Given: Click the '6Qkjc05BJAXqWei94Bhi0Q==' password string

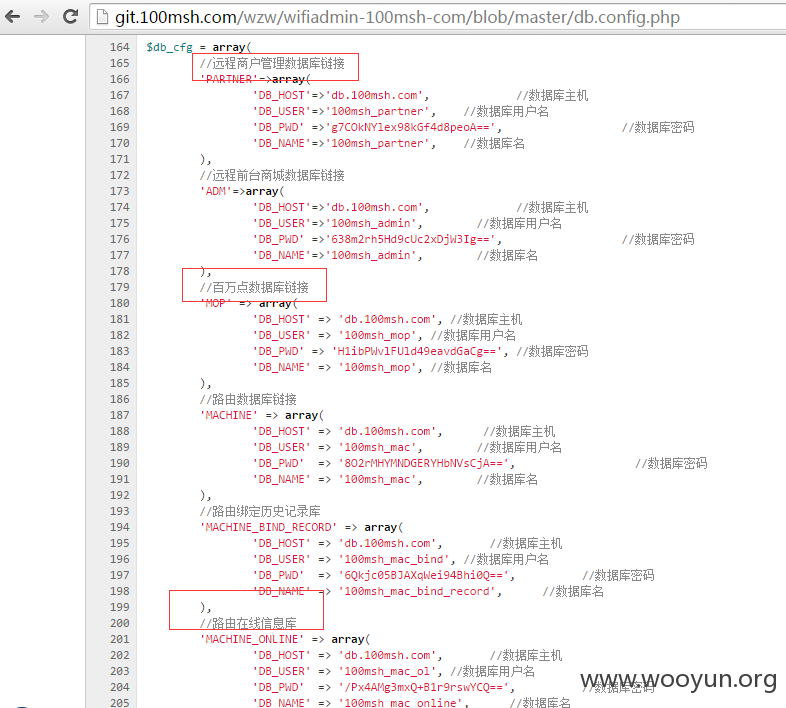Looking at the screenshot, I should pyautogui.click(x=423, y=575).
